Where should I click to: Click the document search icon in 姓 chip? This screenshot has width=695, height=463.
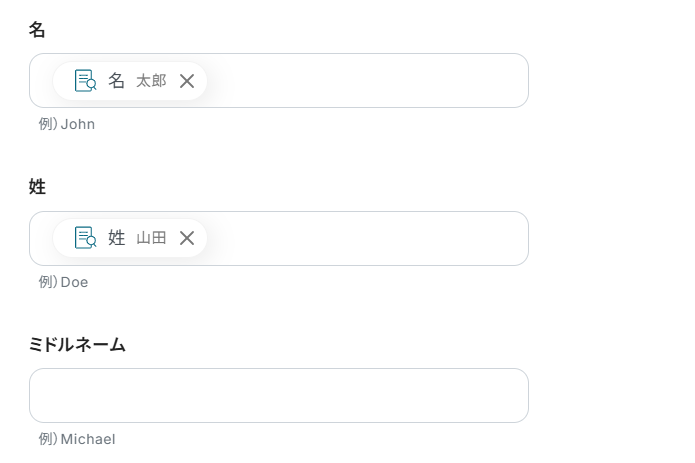pyautogui.click(x=85, y=238)
